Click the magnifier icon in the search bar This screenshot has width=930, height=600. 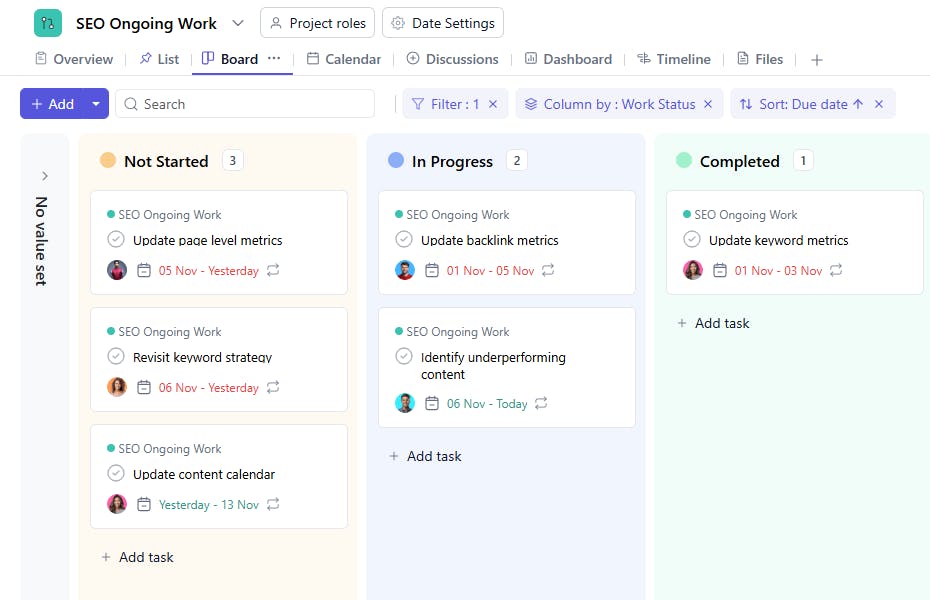[x=131, y=103]
